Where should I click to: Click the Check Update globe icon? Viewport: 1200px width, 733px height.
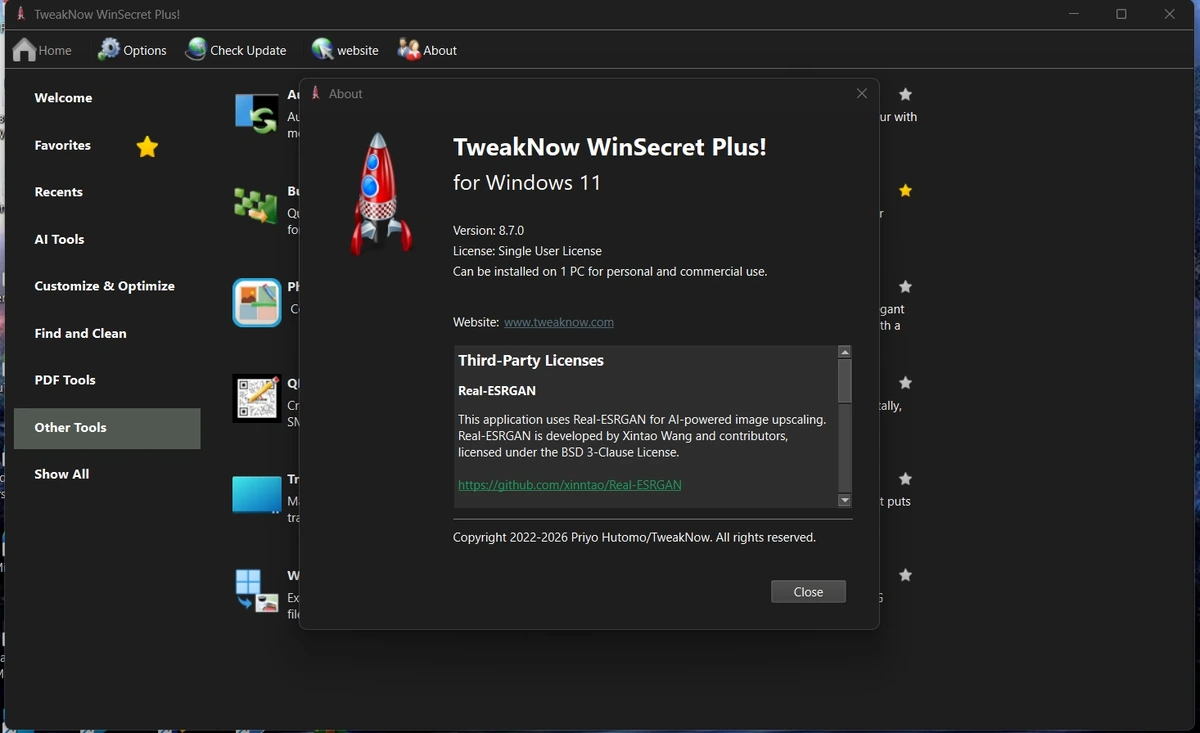click(196, 50)
